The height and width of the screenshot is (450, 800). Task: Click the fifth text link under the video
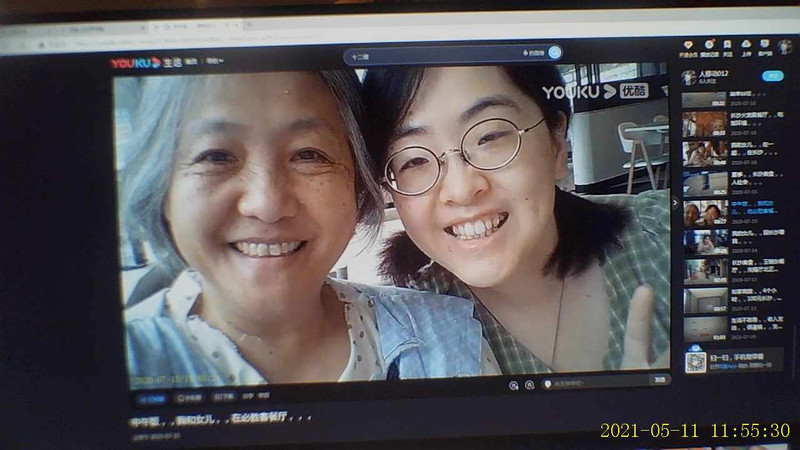(263, 395)
